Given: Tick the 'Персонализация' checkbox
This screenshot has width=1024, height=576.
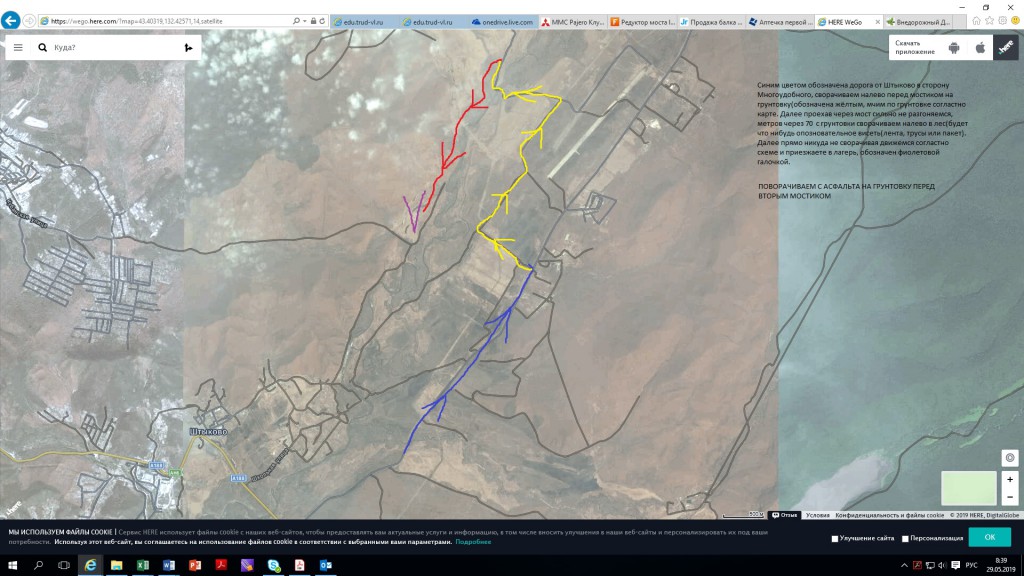Looking at the screenshot, I should (x=906, y=539).
